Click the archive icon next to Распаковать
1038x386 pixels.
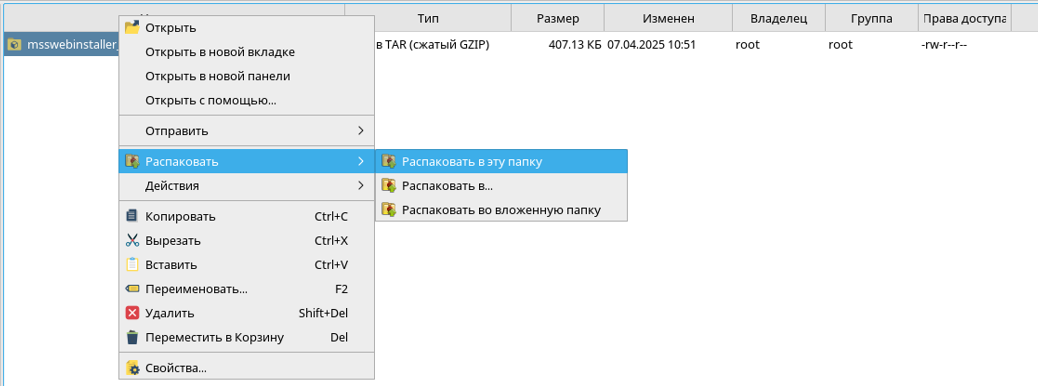coord(132,162)
